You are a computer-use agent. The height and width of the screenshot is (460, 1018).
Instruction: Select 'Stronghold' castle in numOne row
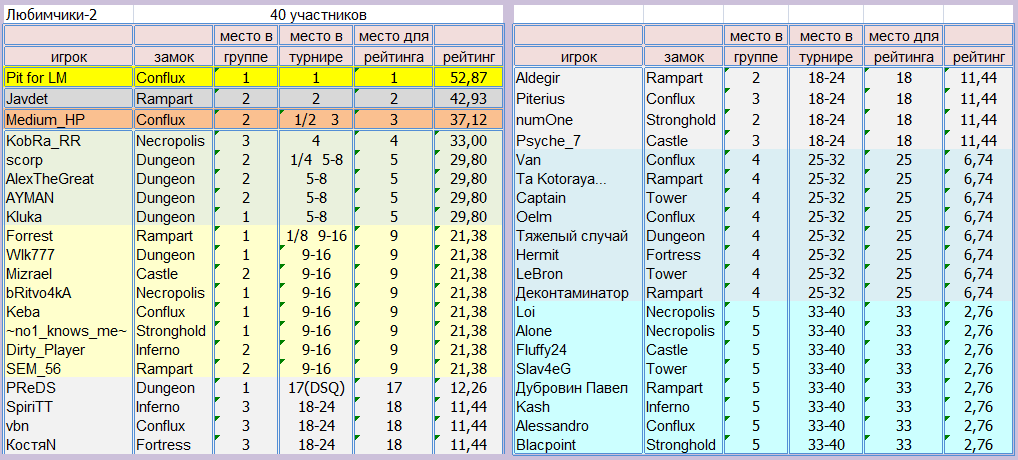[683, 120]
